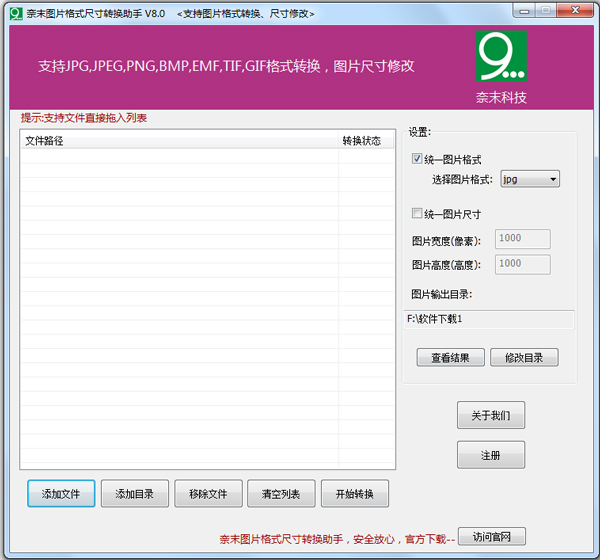Open results via 查看结果 button
This screenshot has width=600, height=560.
[450, 357]
